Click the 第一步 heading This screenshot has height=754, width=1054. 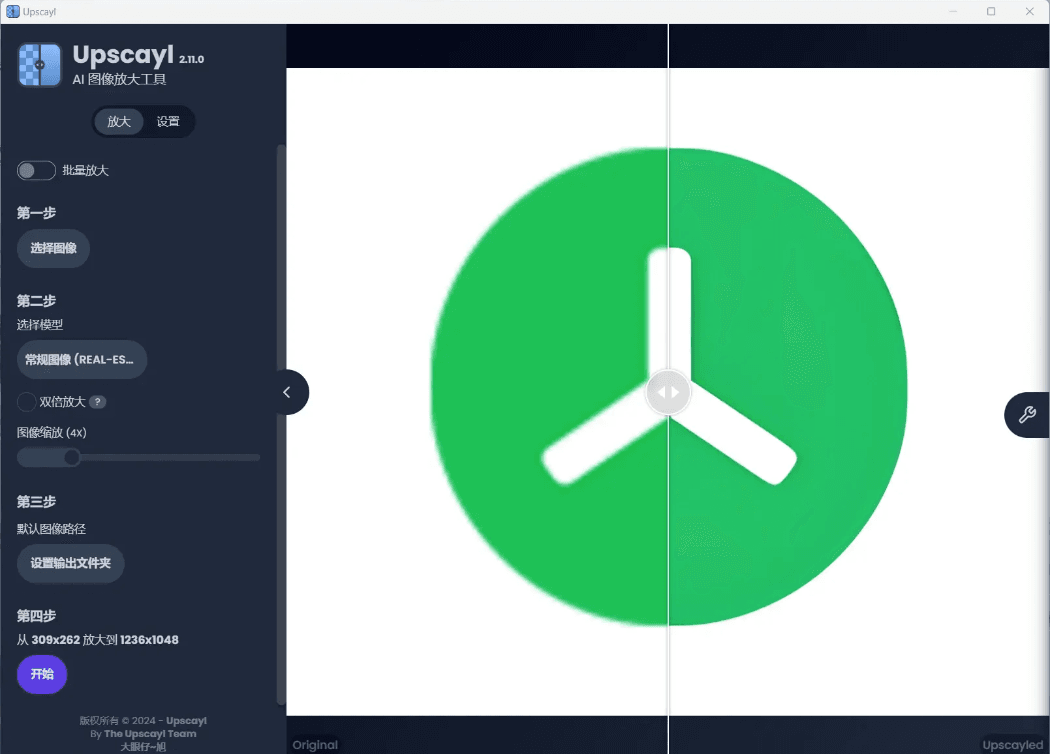(x=36, y=213)
